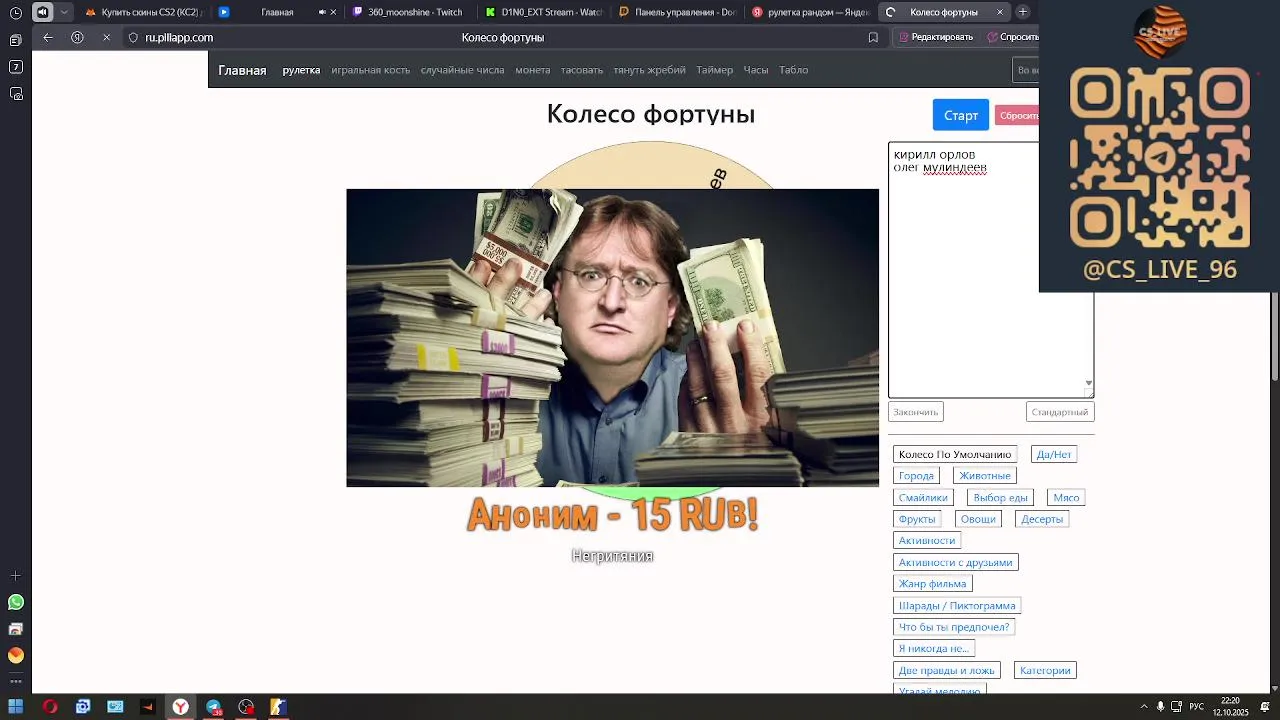
Task: Select the Шарады / Пиктограмма preset
Action: tap(957, 606)
